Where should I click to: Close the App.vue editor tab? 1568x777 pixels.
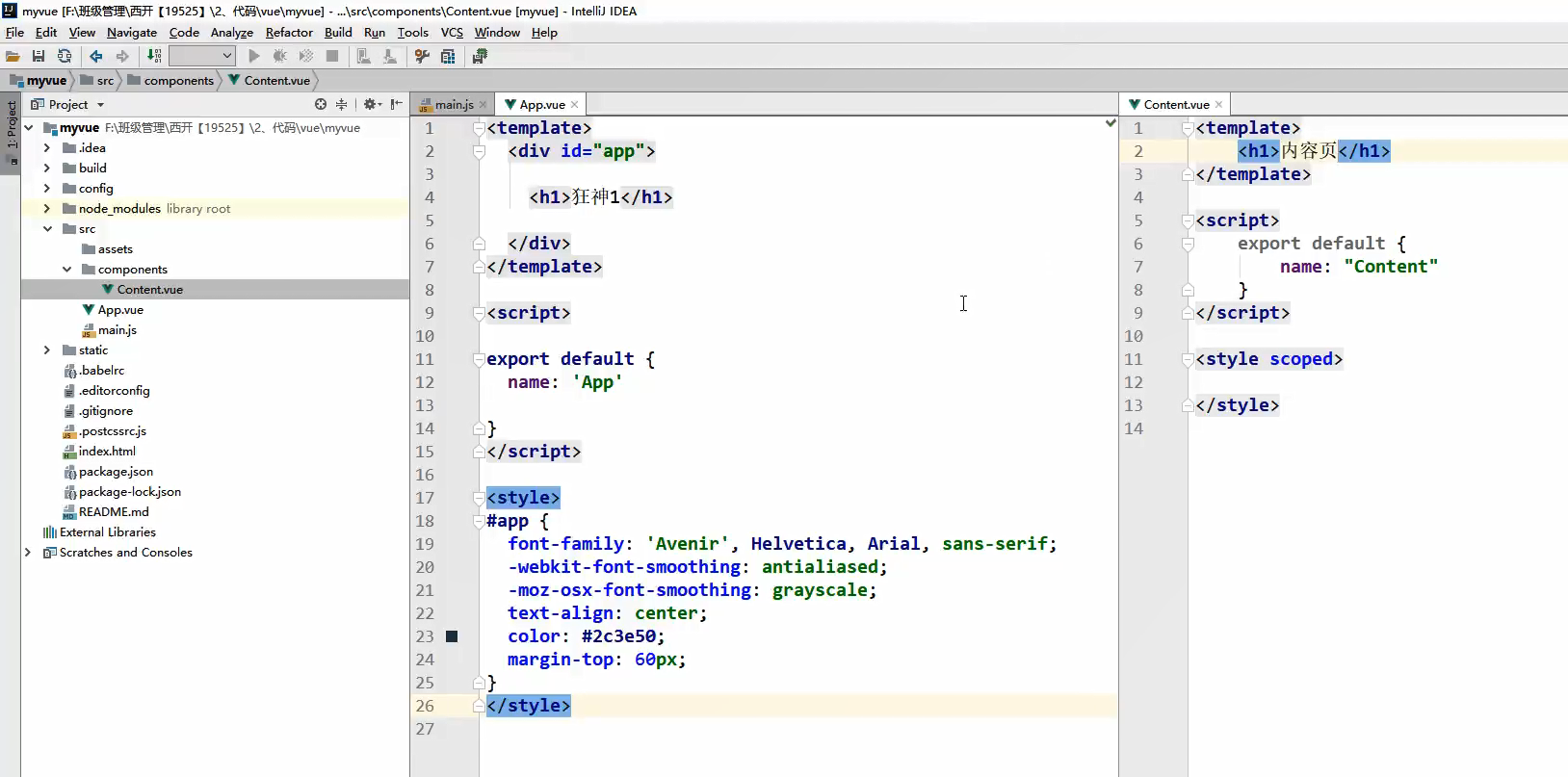[x=575, y=105]
